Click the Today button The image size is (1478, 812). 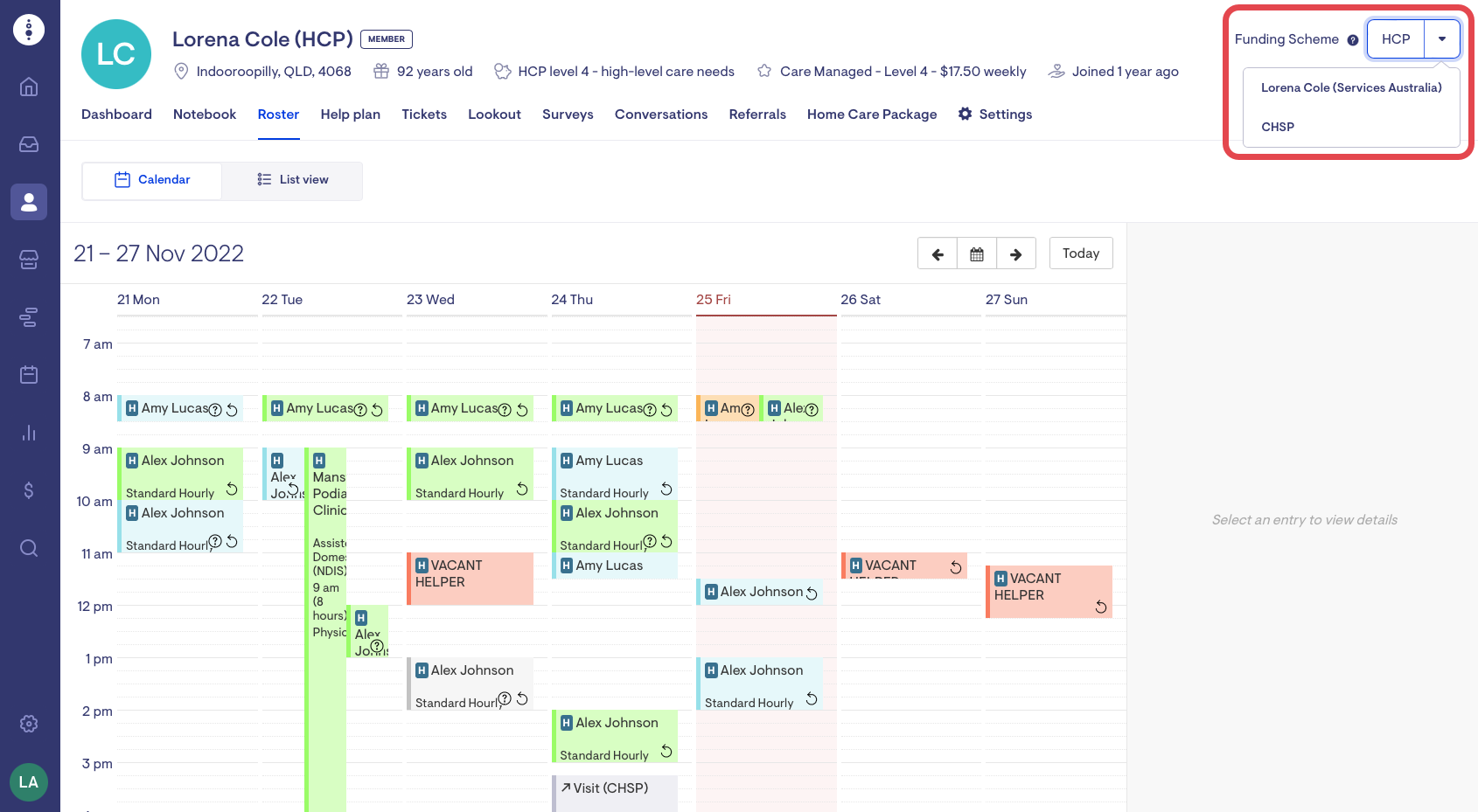coord(1080,253)
